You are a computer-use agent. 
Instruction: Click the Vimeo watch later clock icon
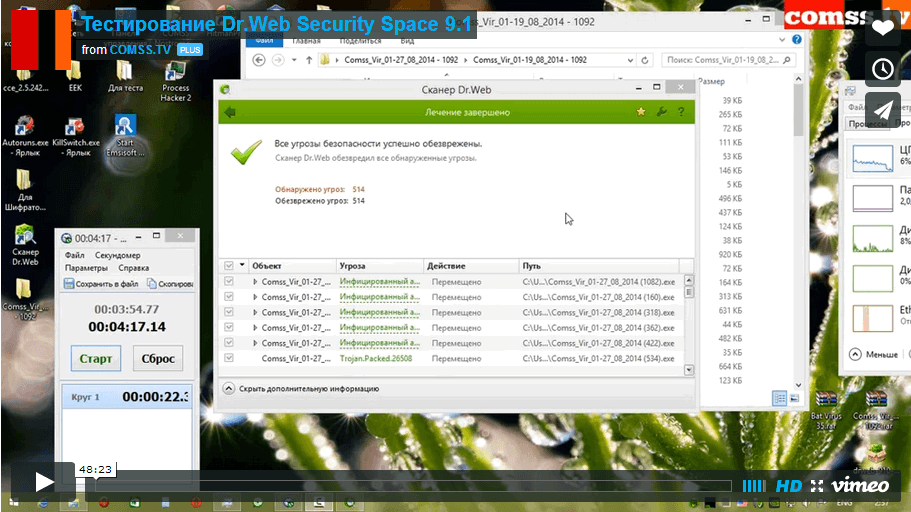pyautogui.click(x=883, y=69)
